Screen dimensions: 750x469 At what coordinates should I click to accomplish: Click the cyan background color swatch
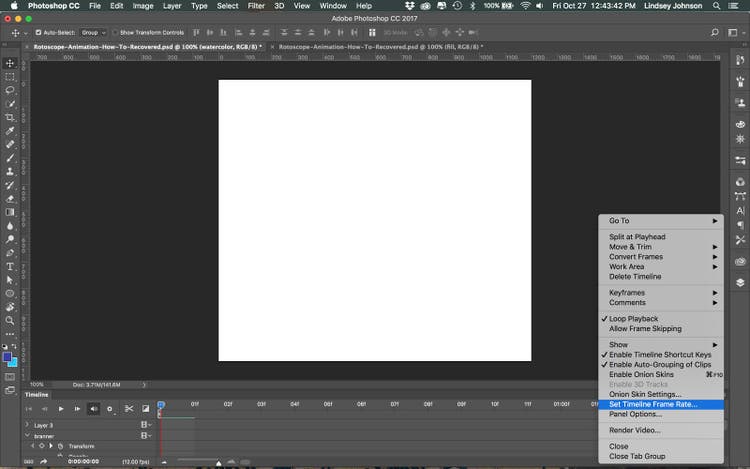[x=13, y=363]
